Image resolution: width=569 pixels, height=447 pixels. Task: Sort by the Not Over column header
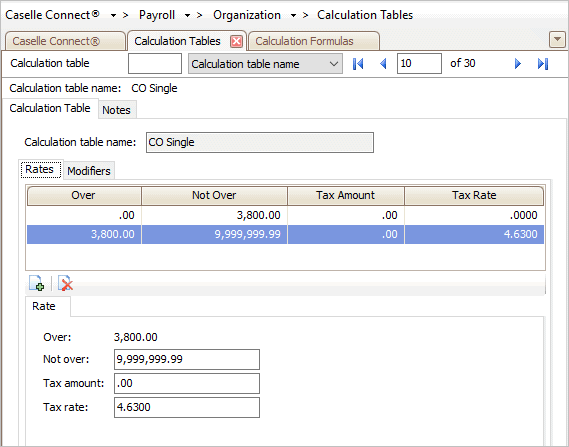pos(214,196)
